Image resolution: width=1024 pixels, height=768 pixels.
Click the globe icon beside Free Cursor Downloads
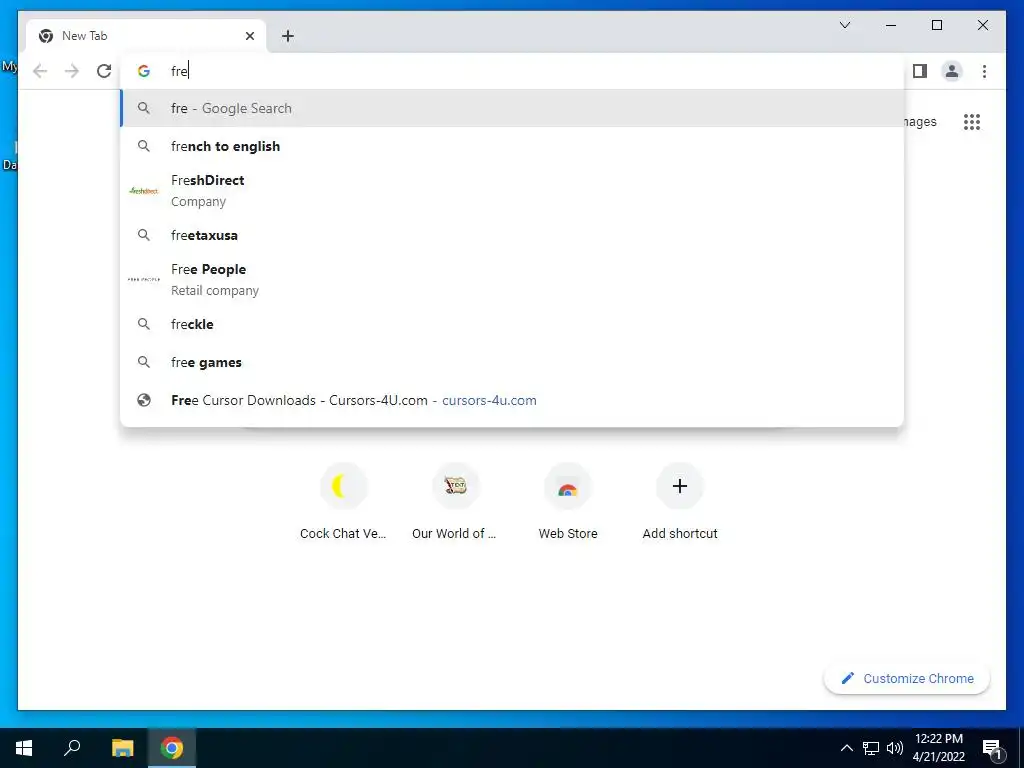click(x=144, y=400)
